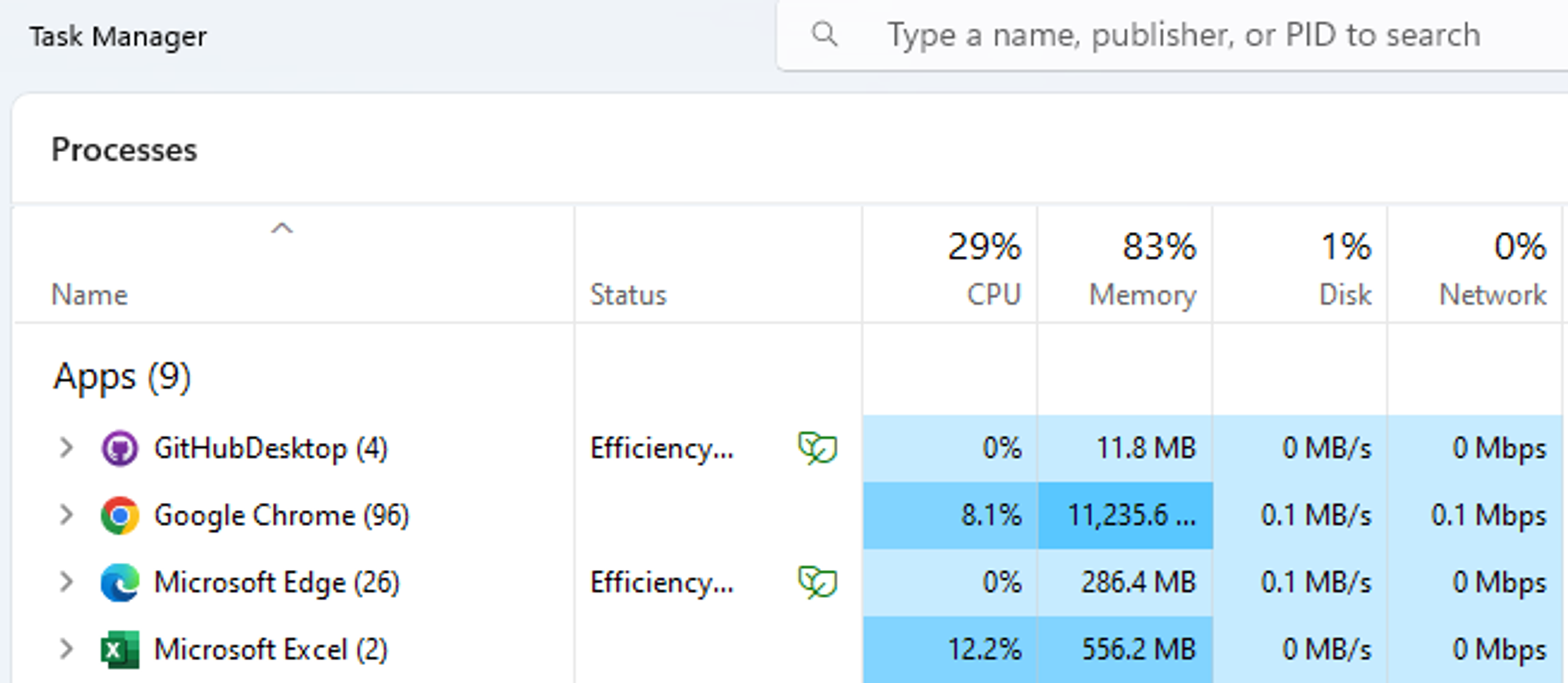Click GitHubDesktop's efficiency mode leaf icon

tap(818, 448)
